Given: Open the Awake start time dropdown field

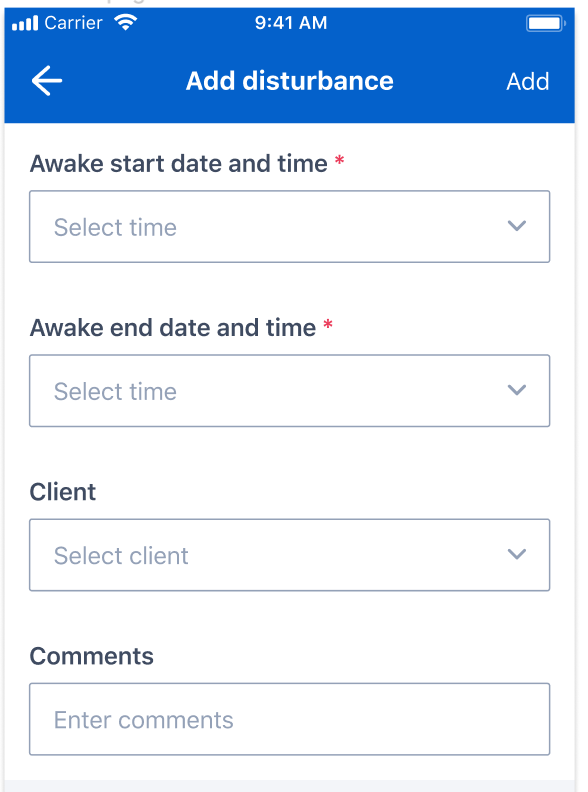Looking at the screenshot, I should point(289,226).
